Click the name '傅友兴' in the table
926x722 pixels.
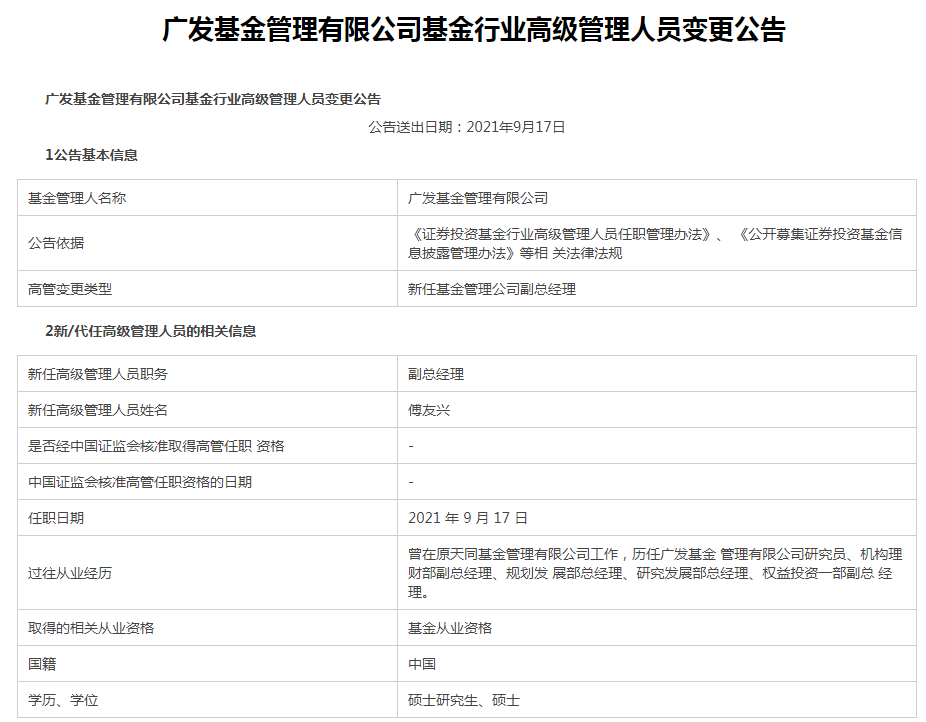pos(429,410)
